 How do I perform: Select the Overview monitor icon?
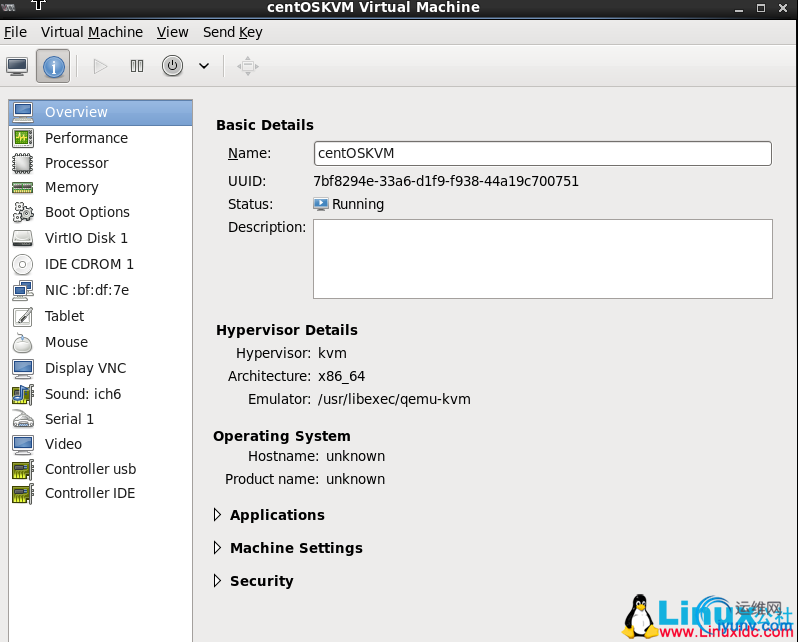(23, 112)
